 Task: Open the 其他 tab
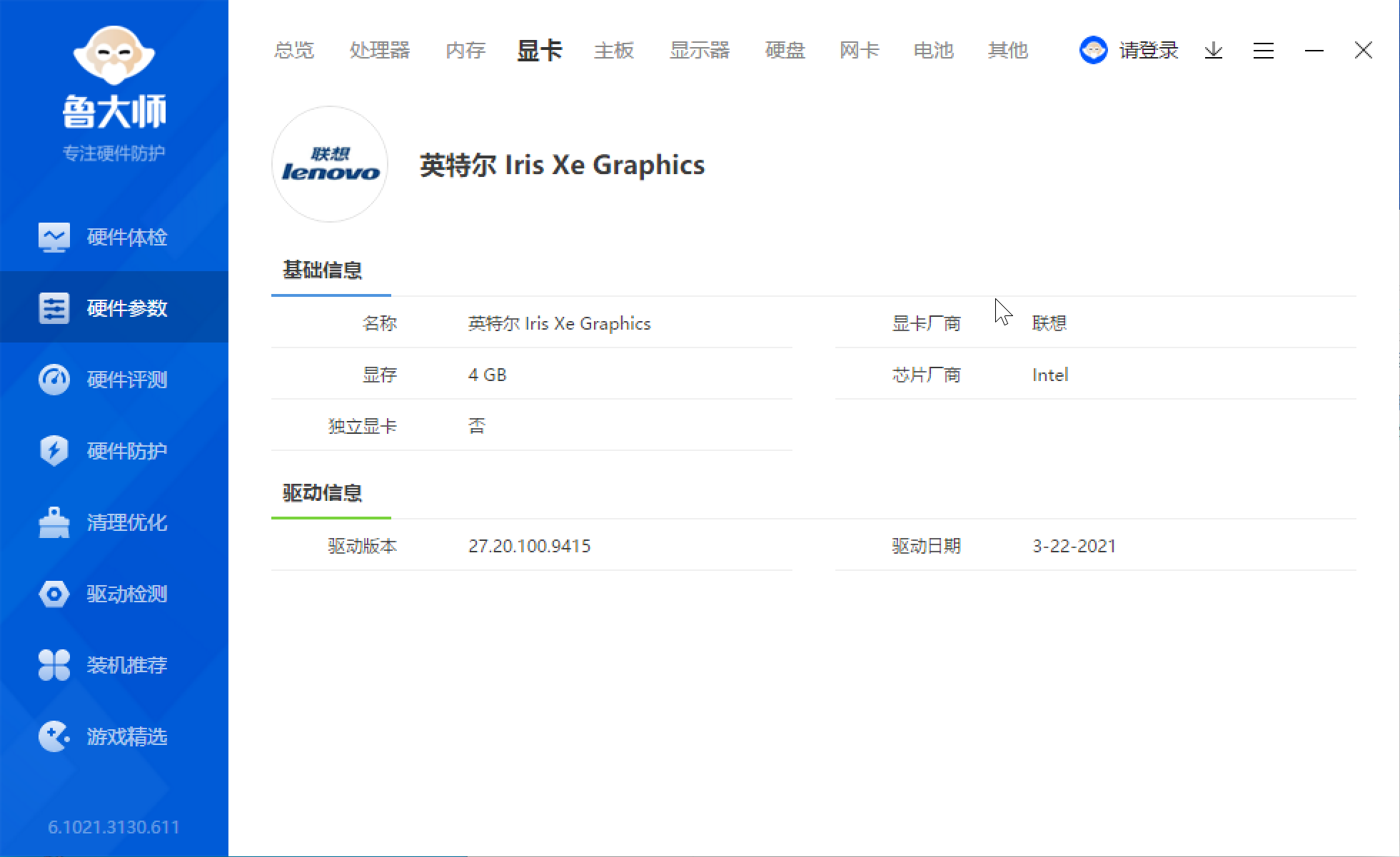click(1008, 50)
